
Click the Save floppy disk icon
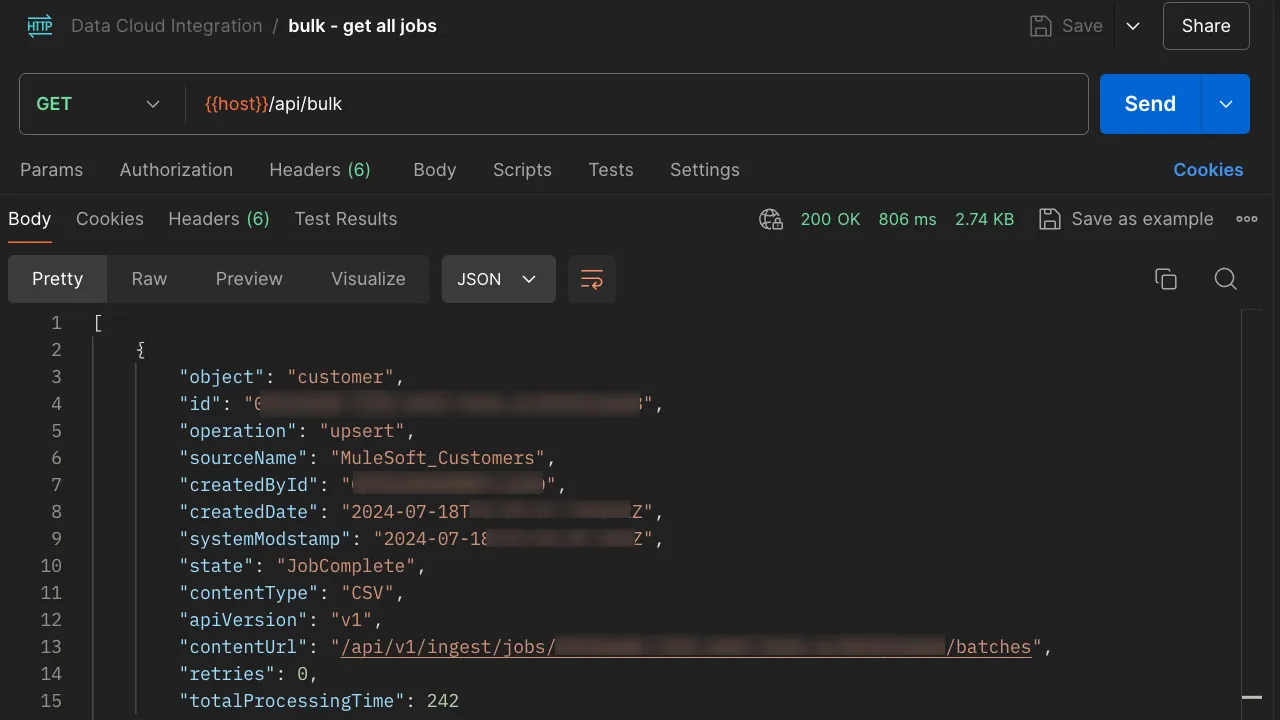point(1041,26)
